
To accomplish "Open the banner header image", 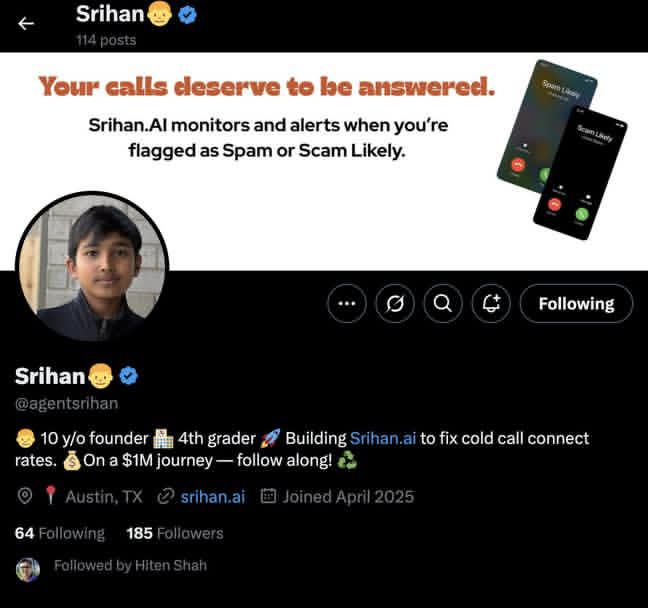I will click(x=324, y=161).
